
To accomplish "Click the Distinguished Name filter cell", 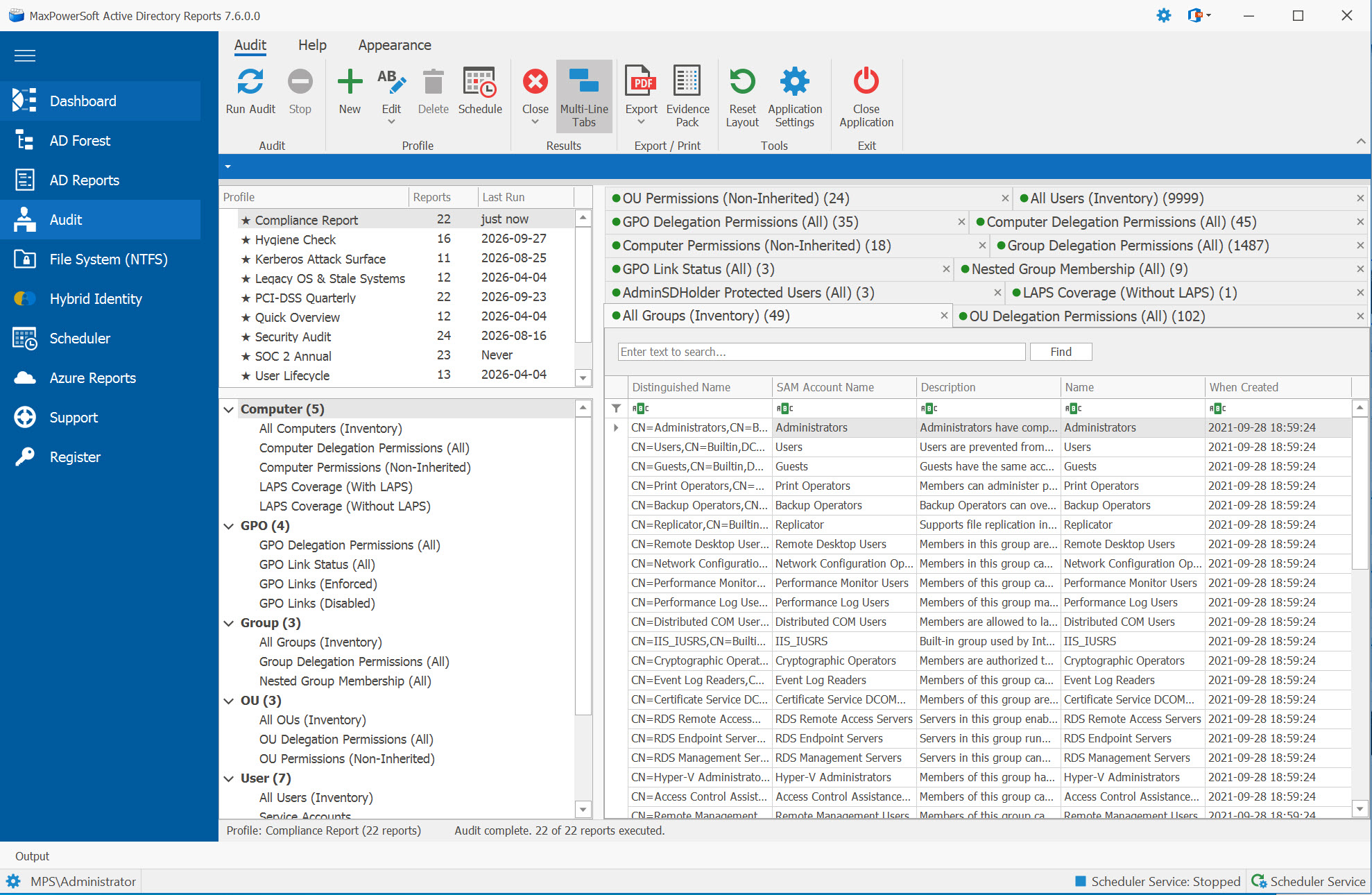I will click(x=700, y=409).
